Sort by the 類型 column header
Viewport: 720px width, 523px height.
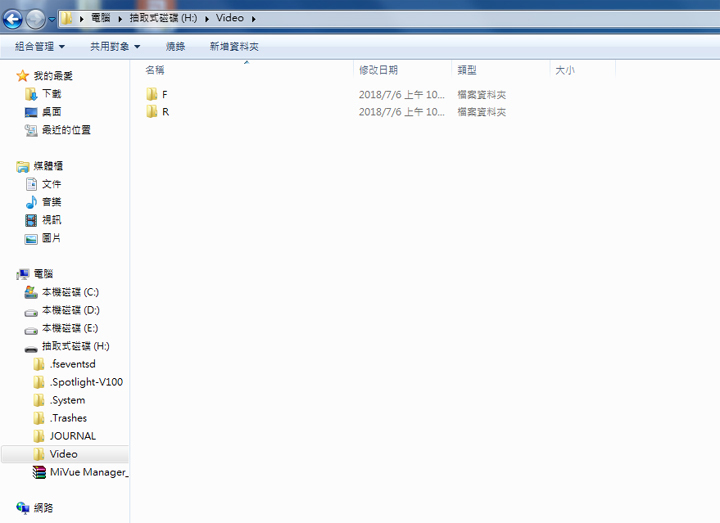tap(467, 70)
